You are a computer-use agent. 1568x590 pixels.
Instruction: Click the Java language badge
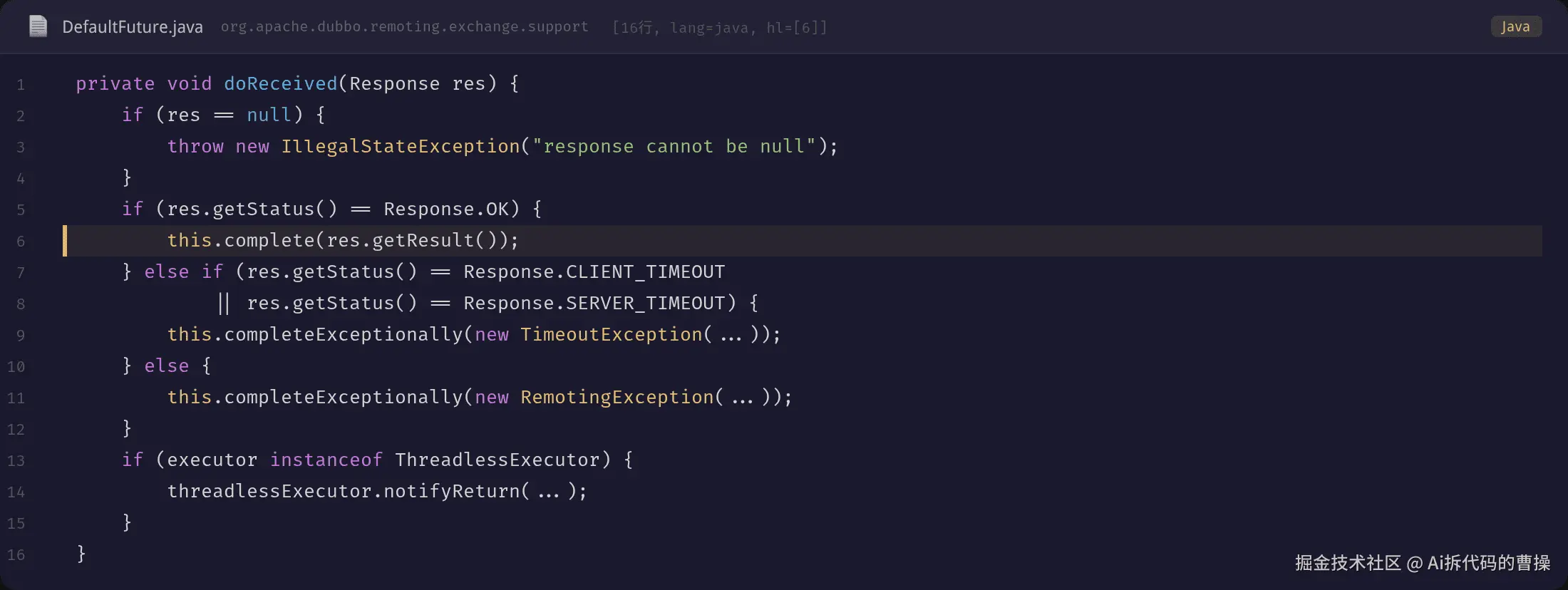point(1516,27)
